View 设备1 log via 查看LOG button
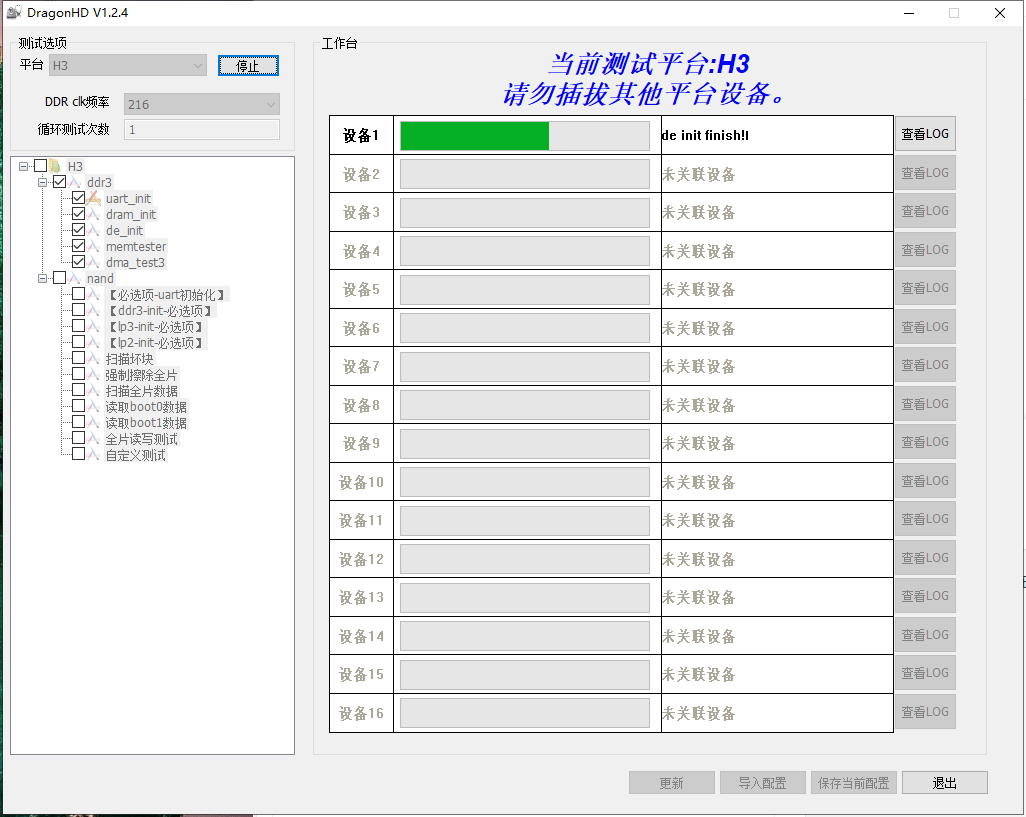Viewport: 1026px width, 817px height. (x=924, y=134)
